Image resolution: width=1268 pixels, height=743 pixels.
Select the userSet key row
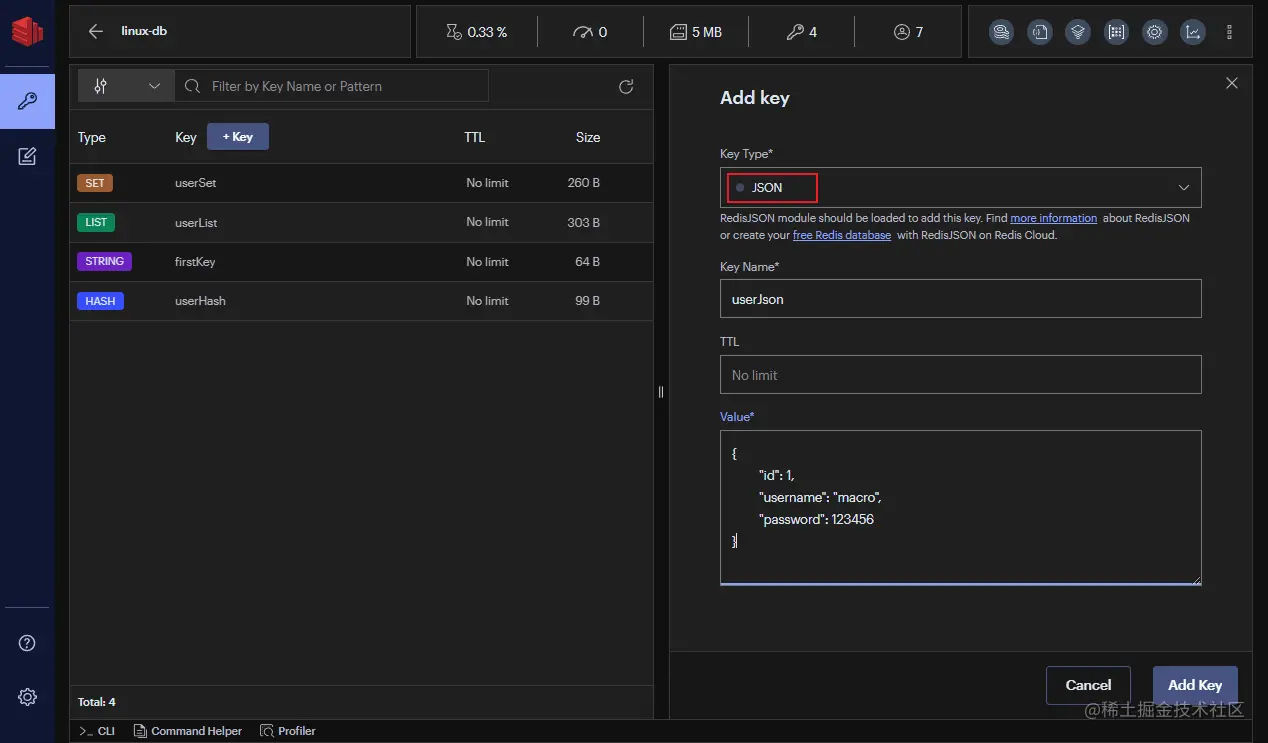pos(361,183)
